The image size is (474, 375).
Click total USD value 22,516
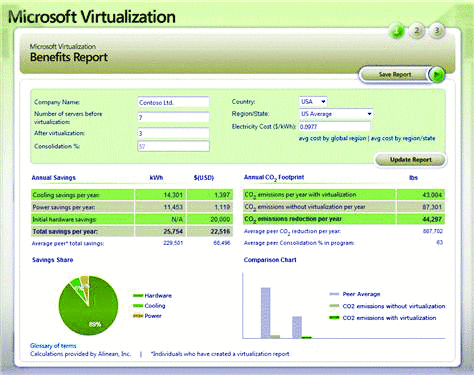click(x=220, y=231)
